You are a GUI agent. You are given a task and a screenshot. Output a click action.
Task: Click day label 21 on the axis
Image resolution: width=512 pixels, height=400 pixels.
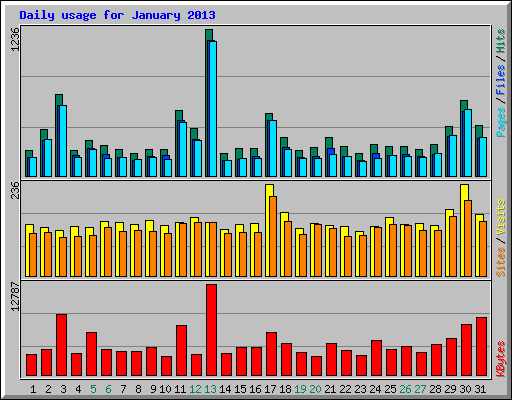330,389
